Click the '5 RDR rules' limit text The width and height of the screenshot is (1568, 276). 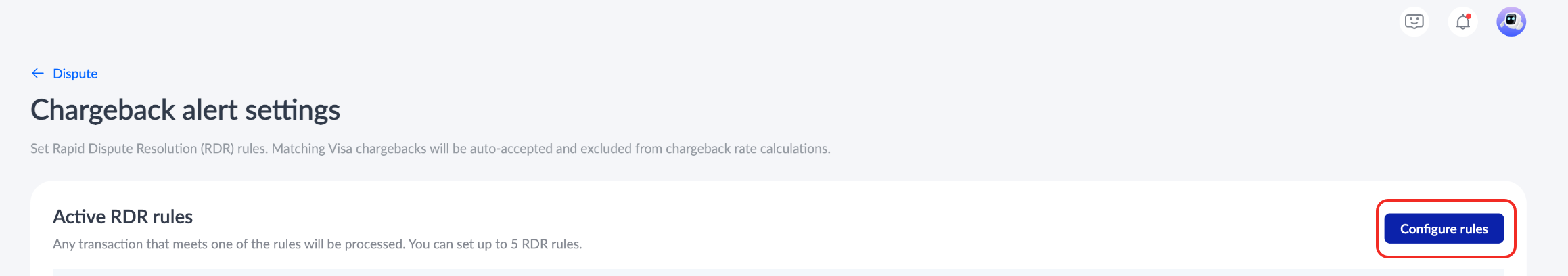[x=545, y=244]
